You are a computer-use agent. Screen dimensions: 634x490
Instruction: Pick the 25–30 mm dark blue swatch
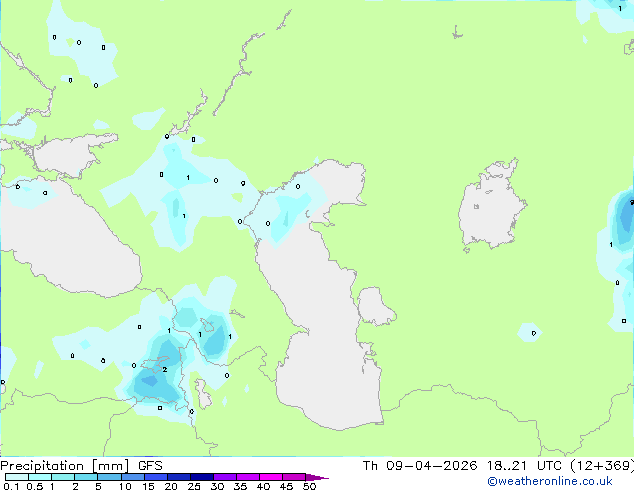click(202, 477)
